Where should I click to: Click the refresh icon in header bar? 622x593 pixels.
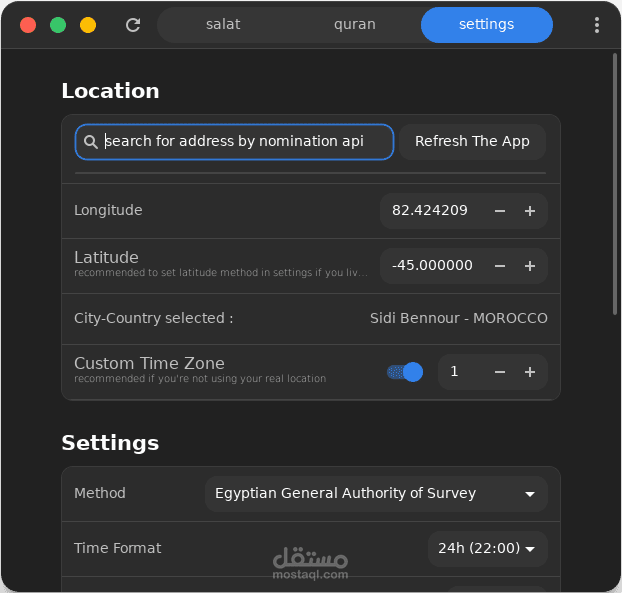tap(133, 25)
